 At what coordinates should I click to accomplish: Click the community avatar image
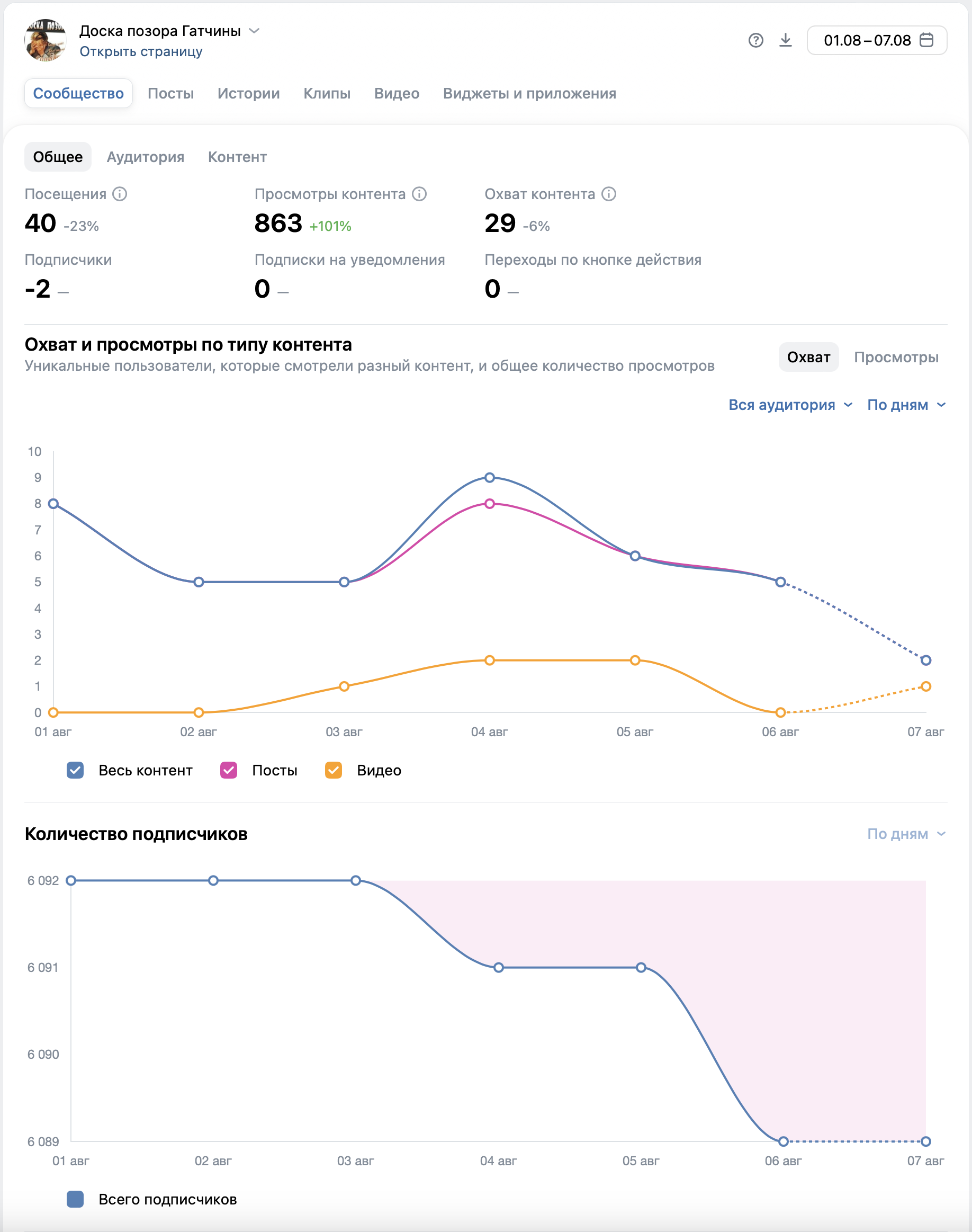pyautogui.click(x=46, y=40)
